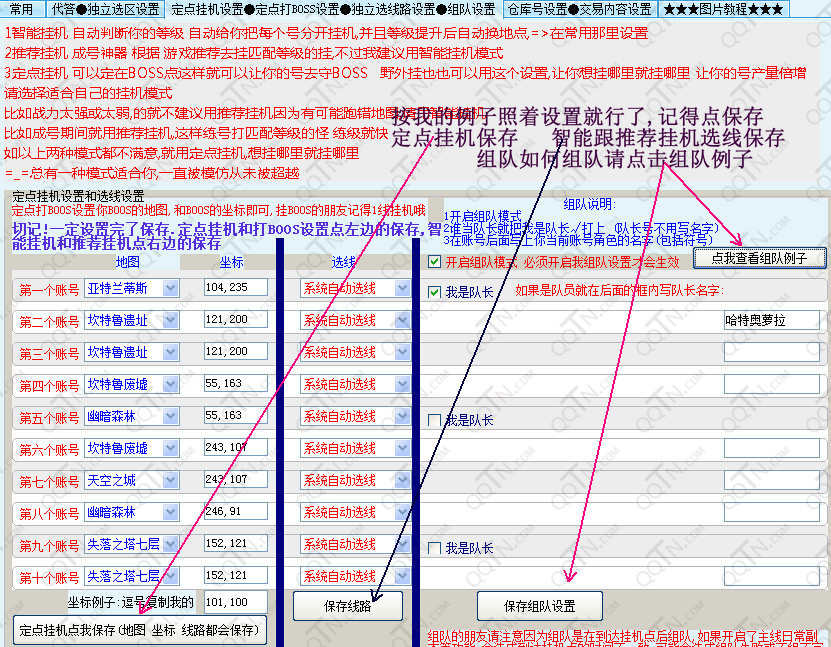Uncheck 我是队长 in the first account row
Image resolution: width=831 pixels, height=647 pixels.
tap(434, 292)
